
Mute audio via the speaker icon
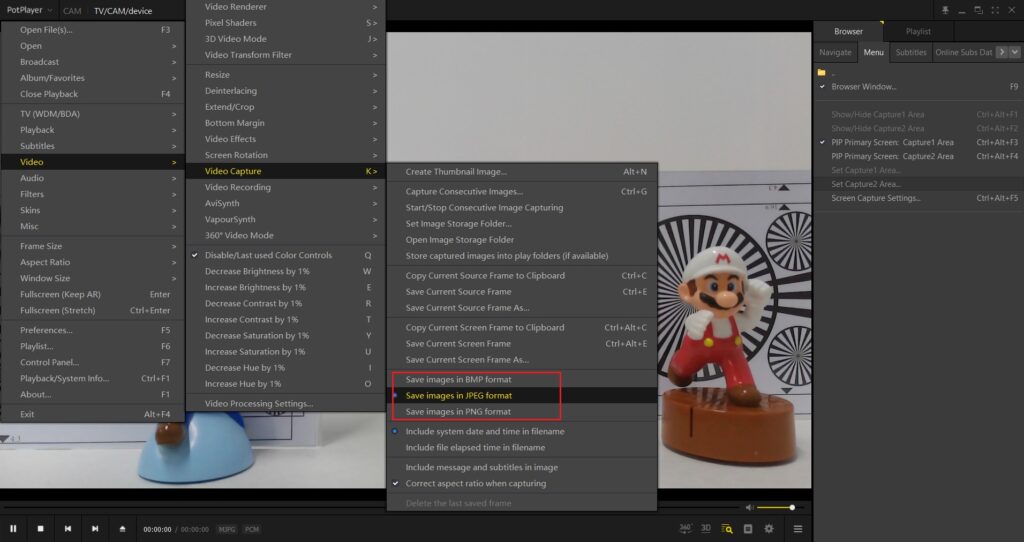pos(749,507)
